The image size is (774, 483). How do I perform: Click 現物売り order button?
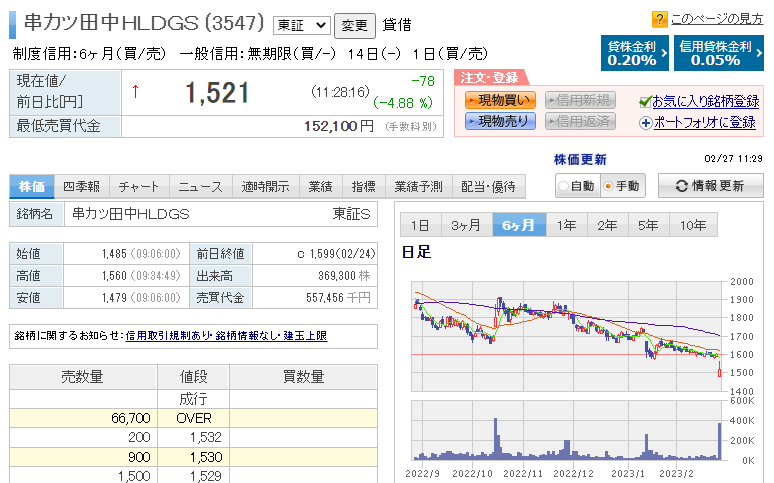point(500,121)
